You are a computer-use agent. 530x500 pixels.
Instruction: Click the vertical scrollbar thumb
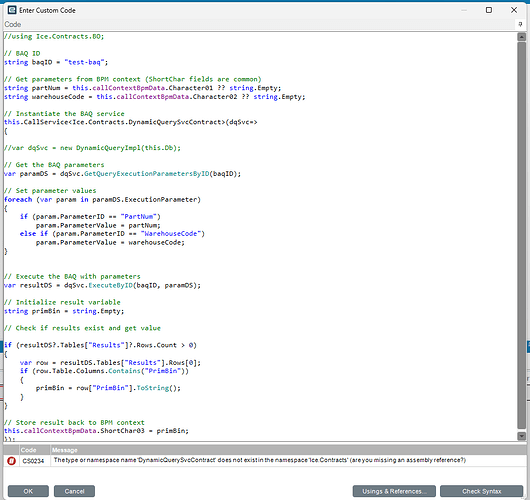click(x=522, y=236)
